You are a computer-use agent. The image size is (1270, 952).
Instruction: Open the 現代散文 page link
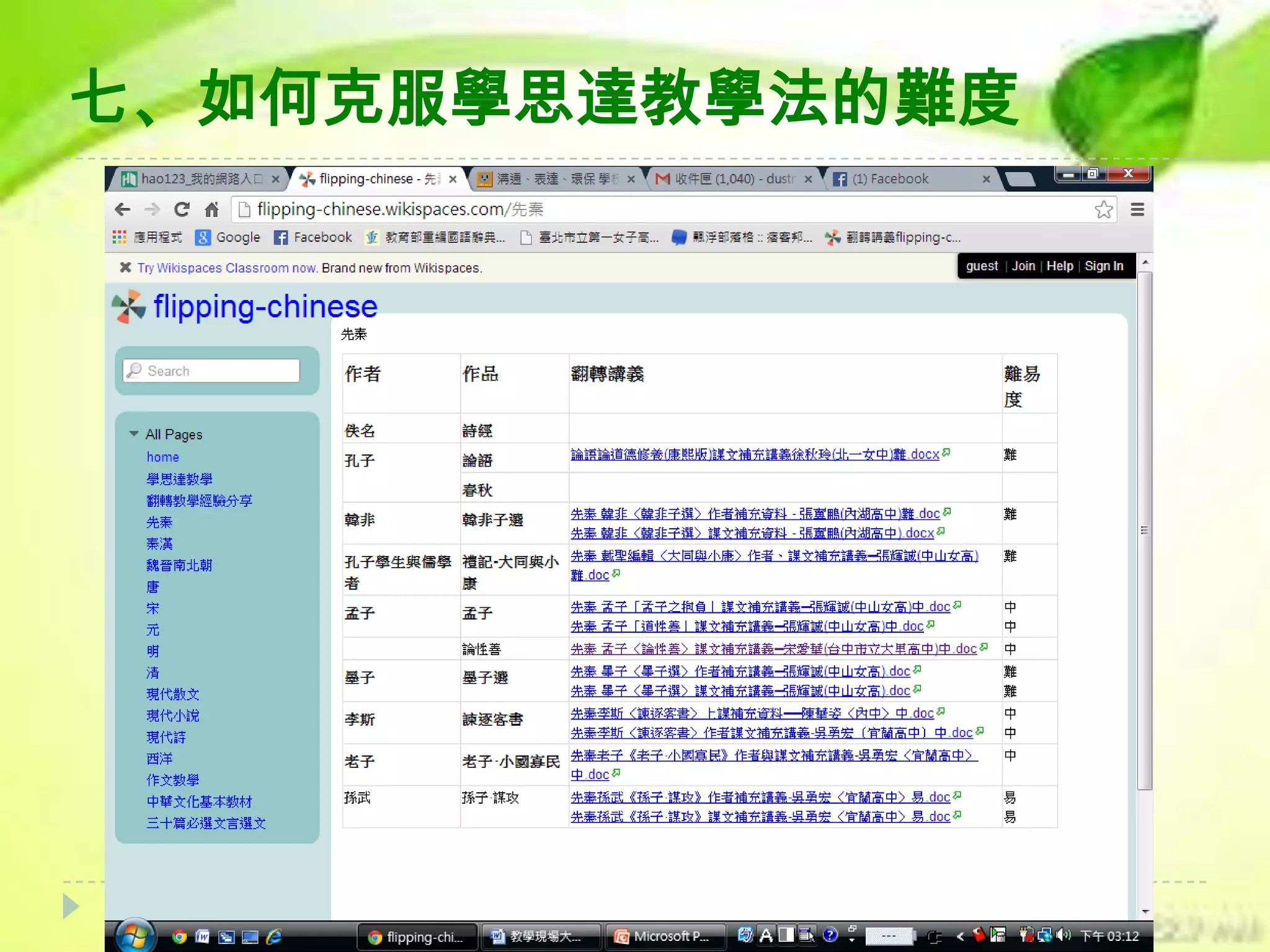click(172, 694)
